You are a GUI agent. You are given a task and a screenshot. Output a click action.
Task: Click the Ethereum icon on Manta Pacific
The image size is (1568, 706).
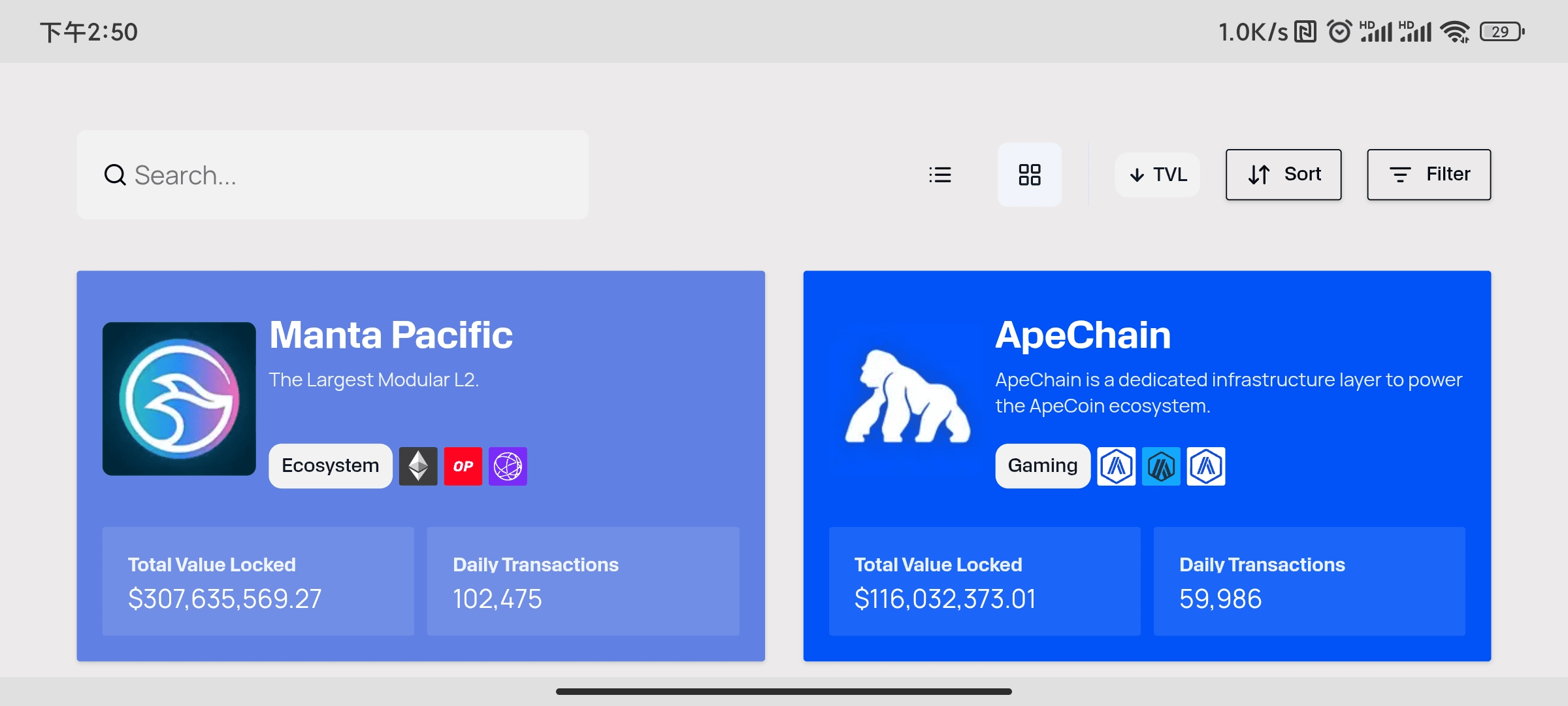coord(418,466)
